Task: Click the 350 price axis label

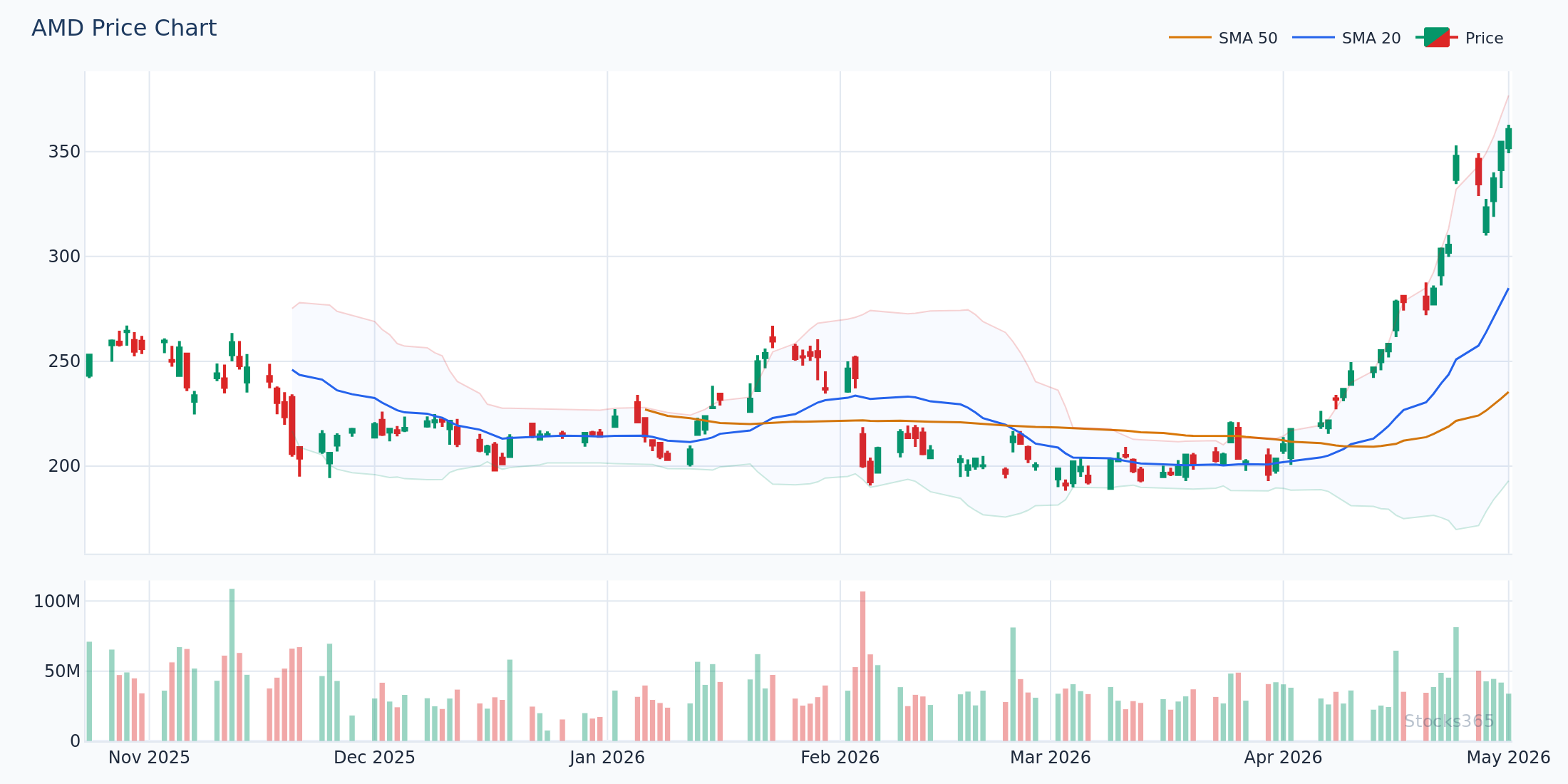Action: tap(64, 152)
